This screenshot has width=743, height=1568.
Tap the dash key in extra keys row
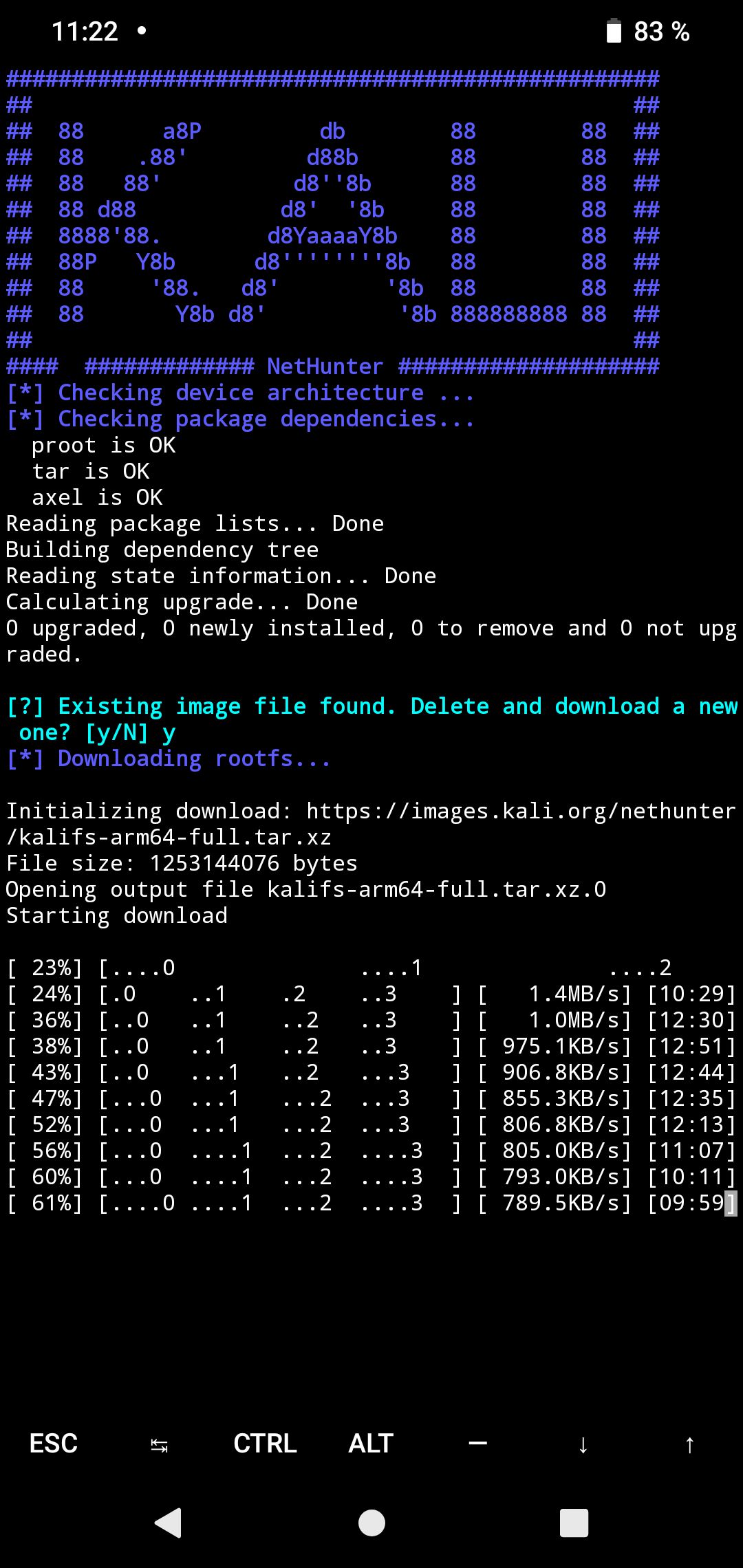point(477,1444)
